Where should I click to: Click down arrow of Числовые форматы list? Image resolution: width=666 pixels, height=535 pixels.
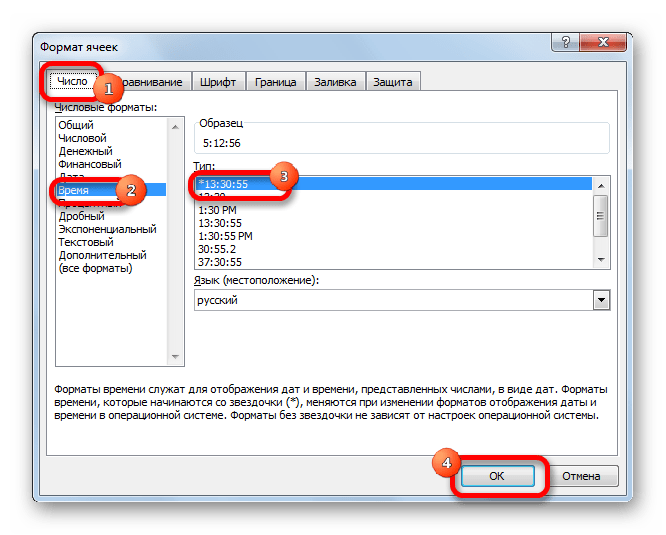(175, 357)
